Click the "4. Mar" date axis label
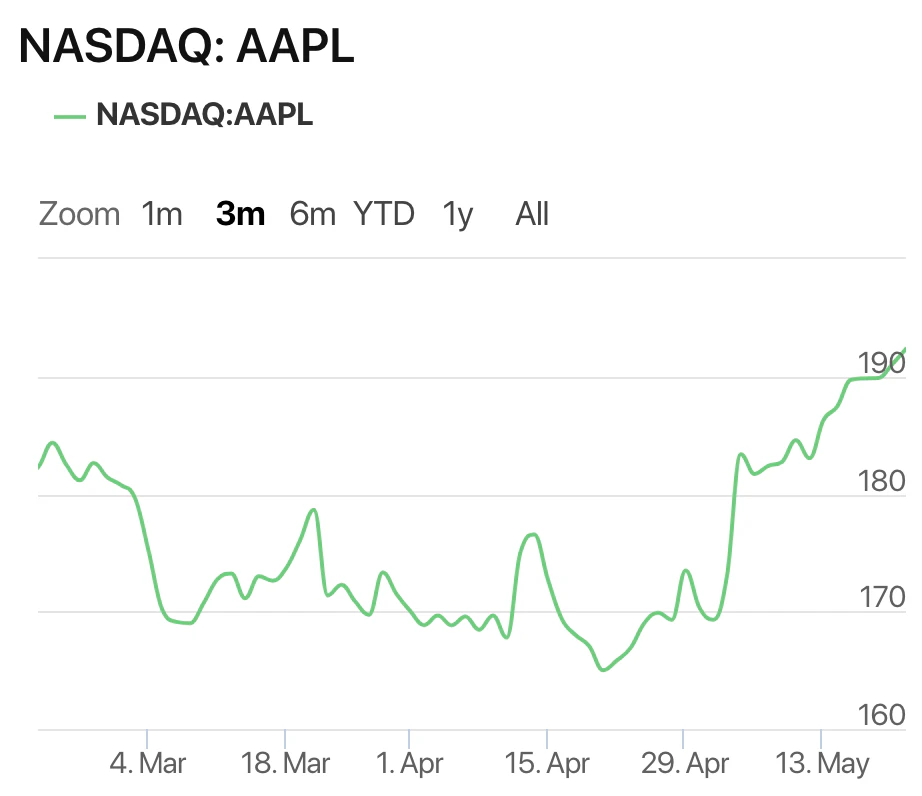The height and width of the screenshot is (796, 922). [x=147, y=764]
